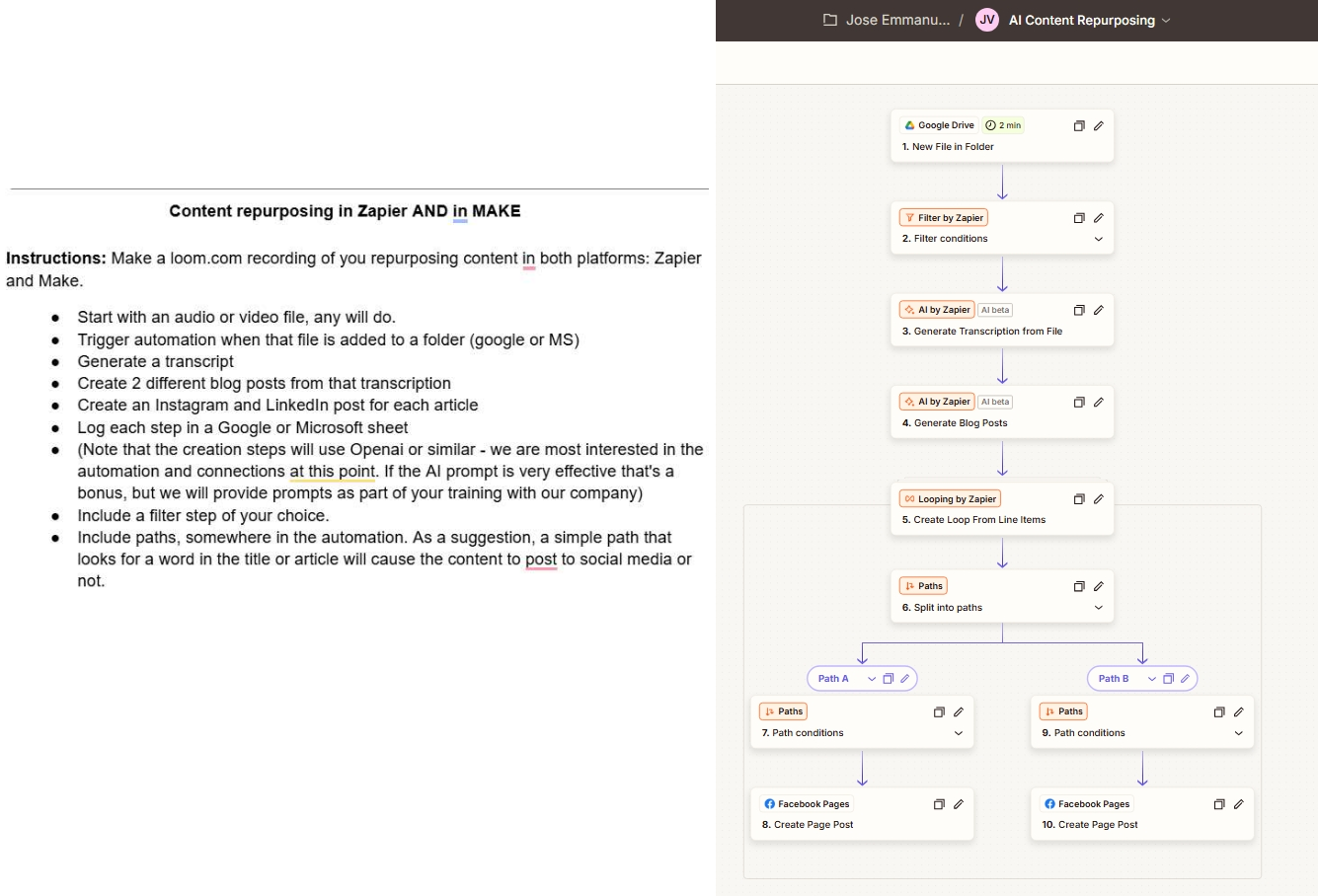Click the bold 'Instructions:' text in document
The height and width of the screenshot is (896, 1318).
pyautogui.click(x=56, y=259)
